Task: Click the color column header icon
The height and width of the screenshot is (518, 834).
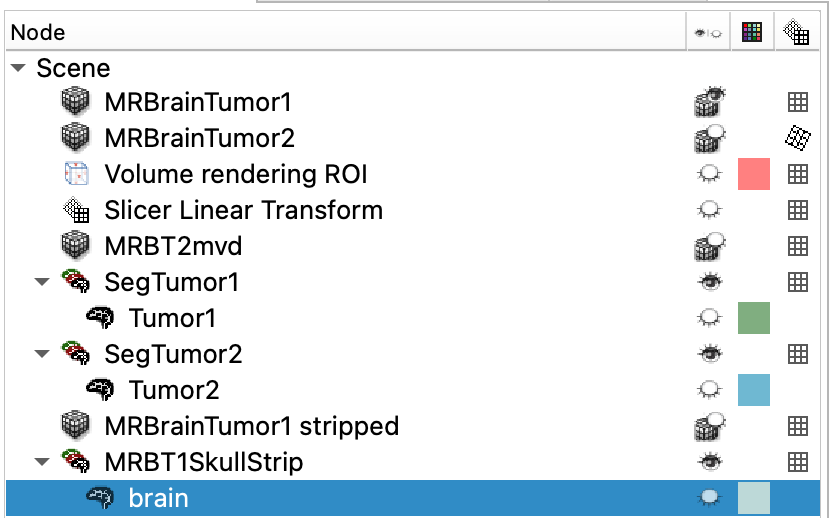Action: [x=752, y=32]
